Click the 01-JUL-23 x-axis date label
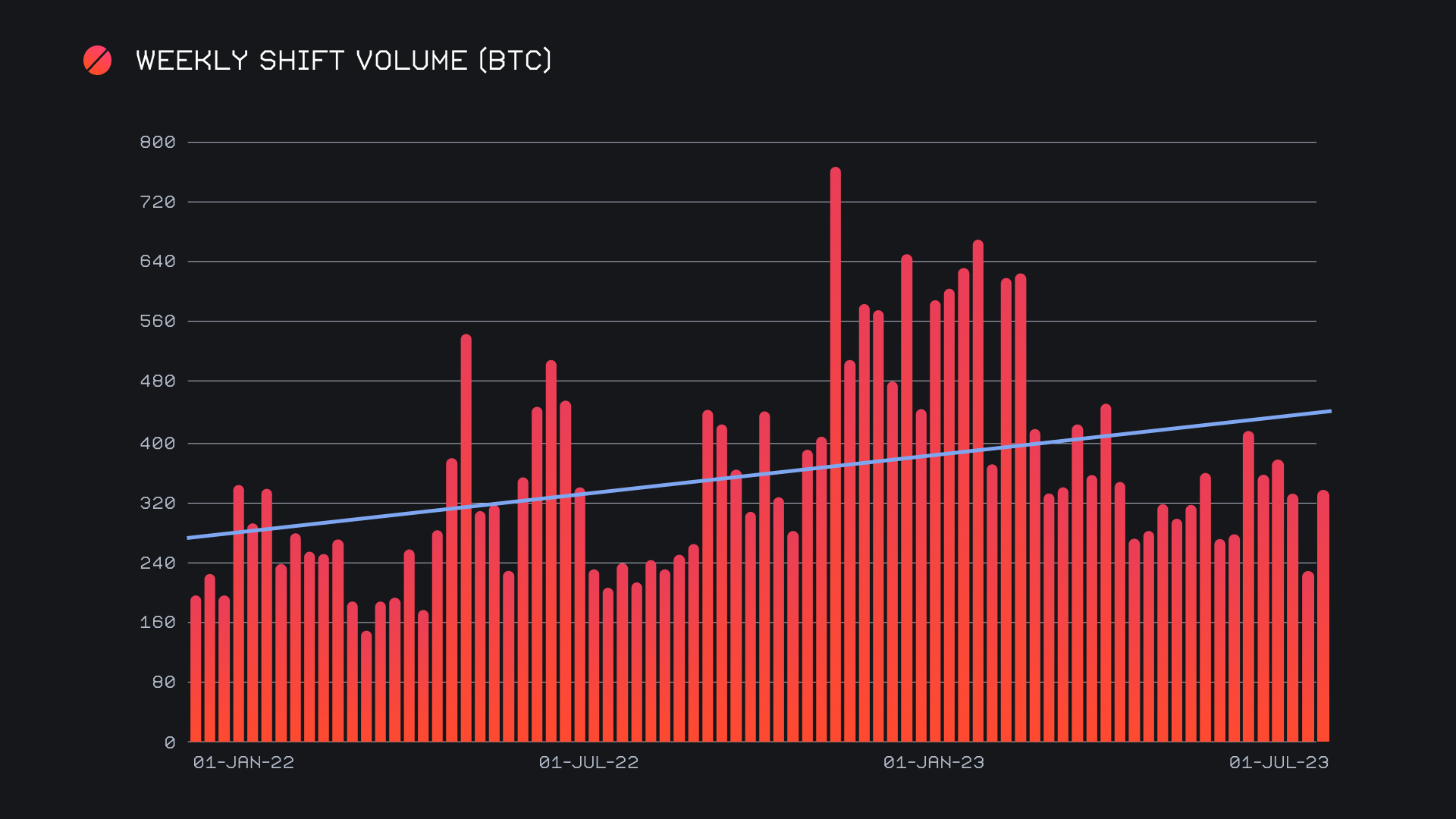 (1279, 763)
